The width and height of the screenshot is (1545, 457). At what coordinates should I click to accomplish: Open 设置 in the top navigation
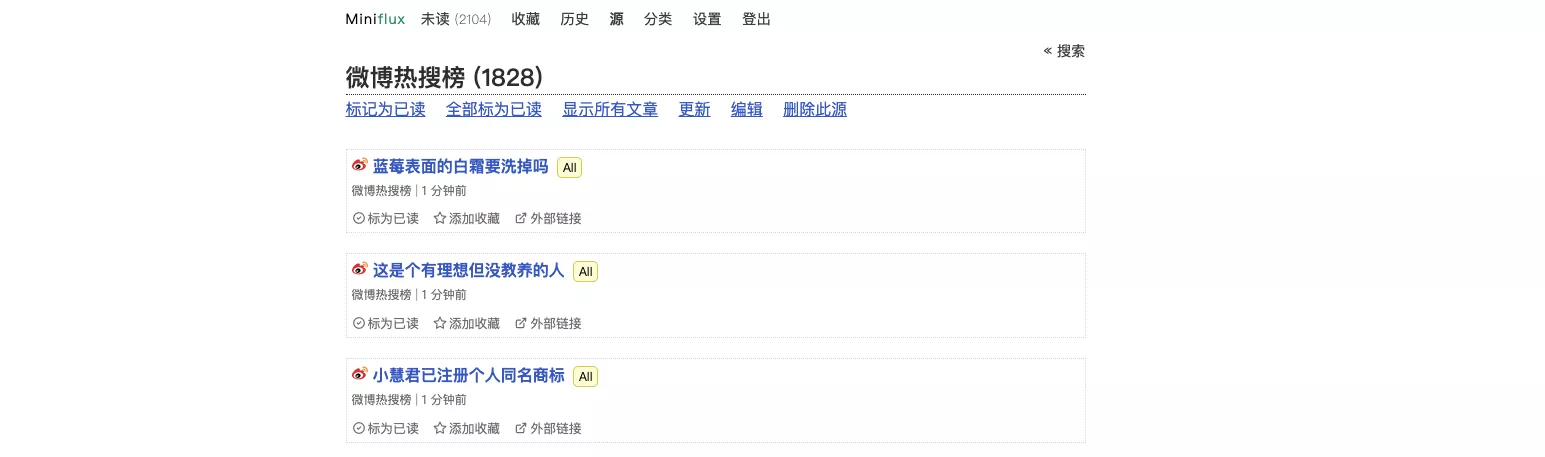tap(707, 19)
